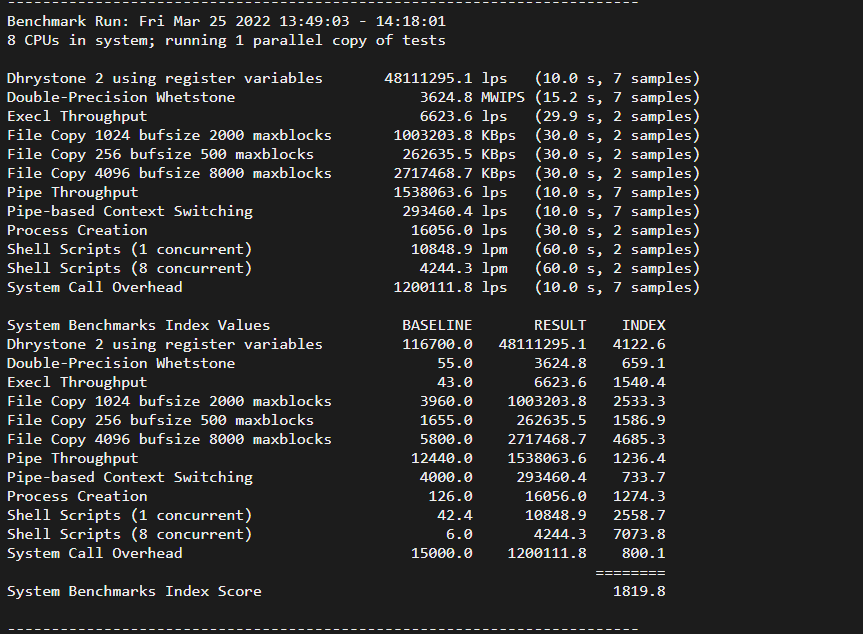The height and width of the screenshot is (634, 863).
Task: Click the Pipe Throughput baseline value 12440.0
Action: [x=442, y=458]
